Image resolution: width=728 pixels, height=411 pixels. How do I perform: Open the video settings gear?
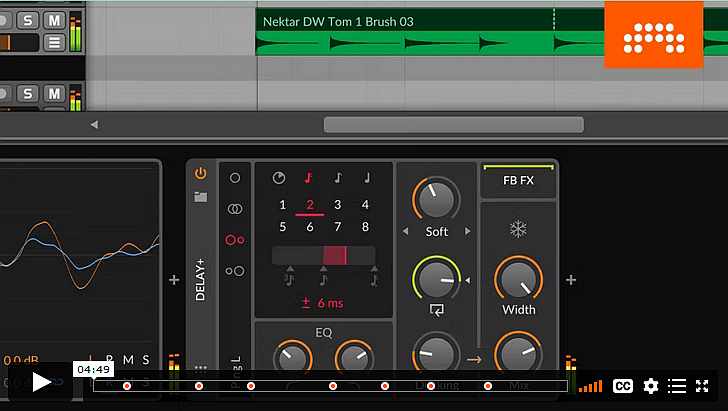coord(650,386)
